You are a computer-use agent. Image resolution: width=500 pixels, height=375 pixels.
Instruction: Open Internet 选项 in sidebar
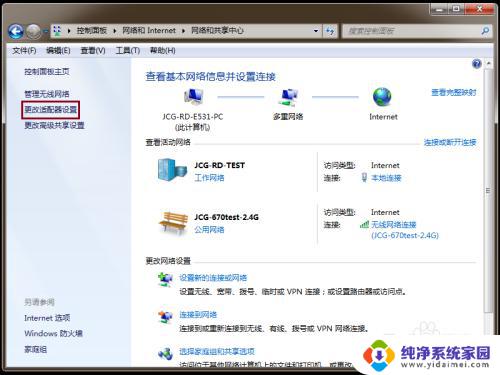(x=47, y=318)
